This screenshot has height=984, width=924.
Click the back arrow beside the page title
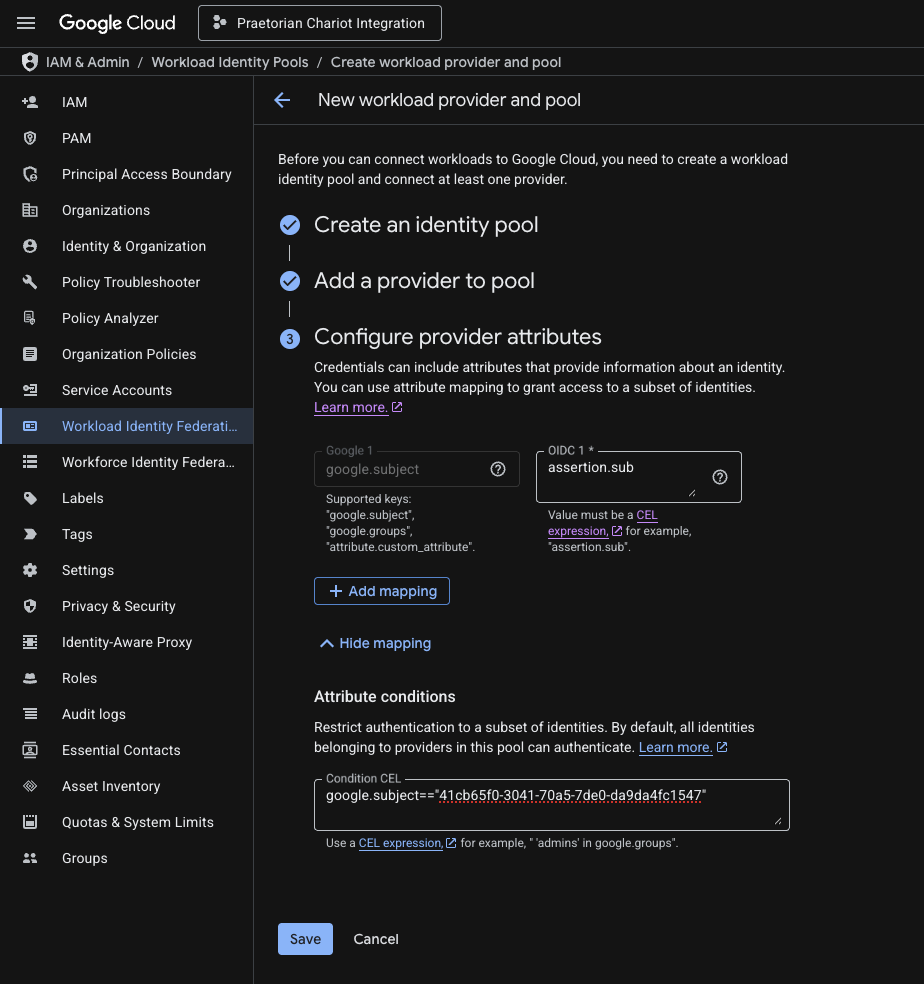point(282,100)
